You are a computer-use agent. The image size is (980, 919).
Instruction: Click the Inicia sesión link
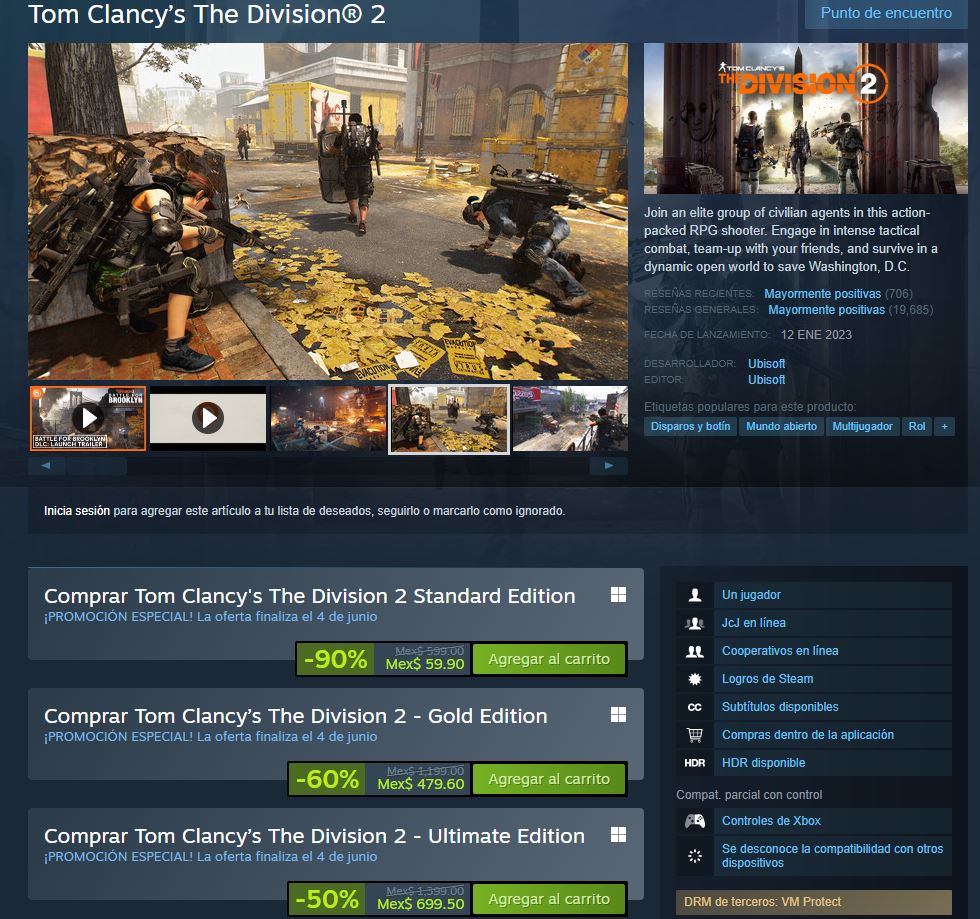[77, 511]
